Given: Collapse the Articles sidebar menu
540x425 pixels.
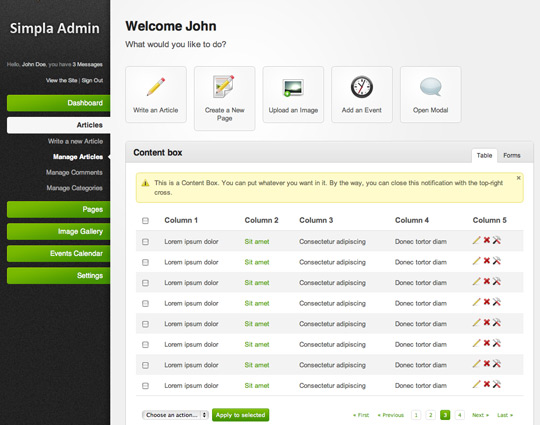Looking at the screenshot, I should tap(59, 125).
